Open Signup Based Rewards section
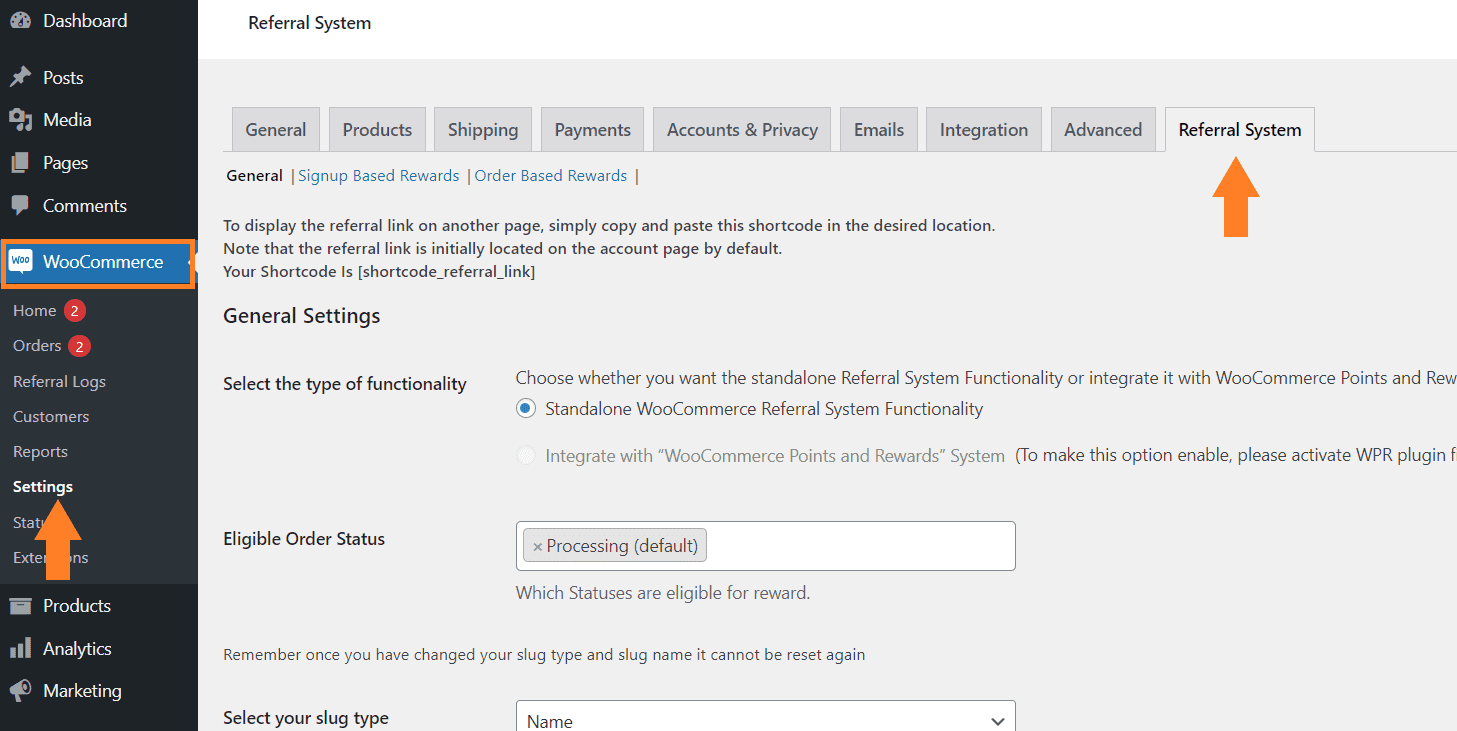The image size is (1457, 731). [379, 176]
